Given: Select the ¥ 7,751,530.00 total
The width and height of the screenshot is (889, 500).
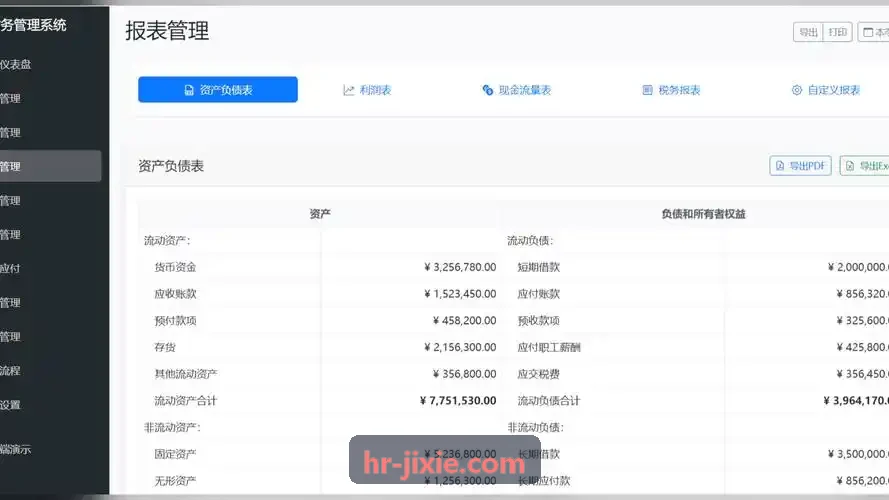Looking at the screenshot, I should (x=458, y=400).
